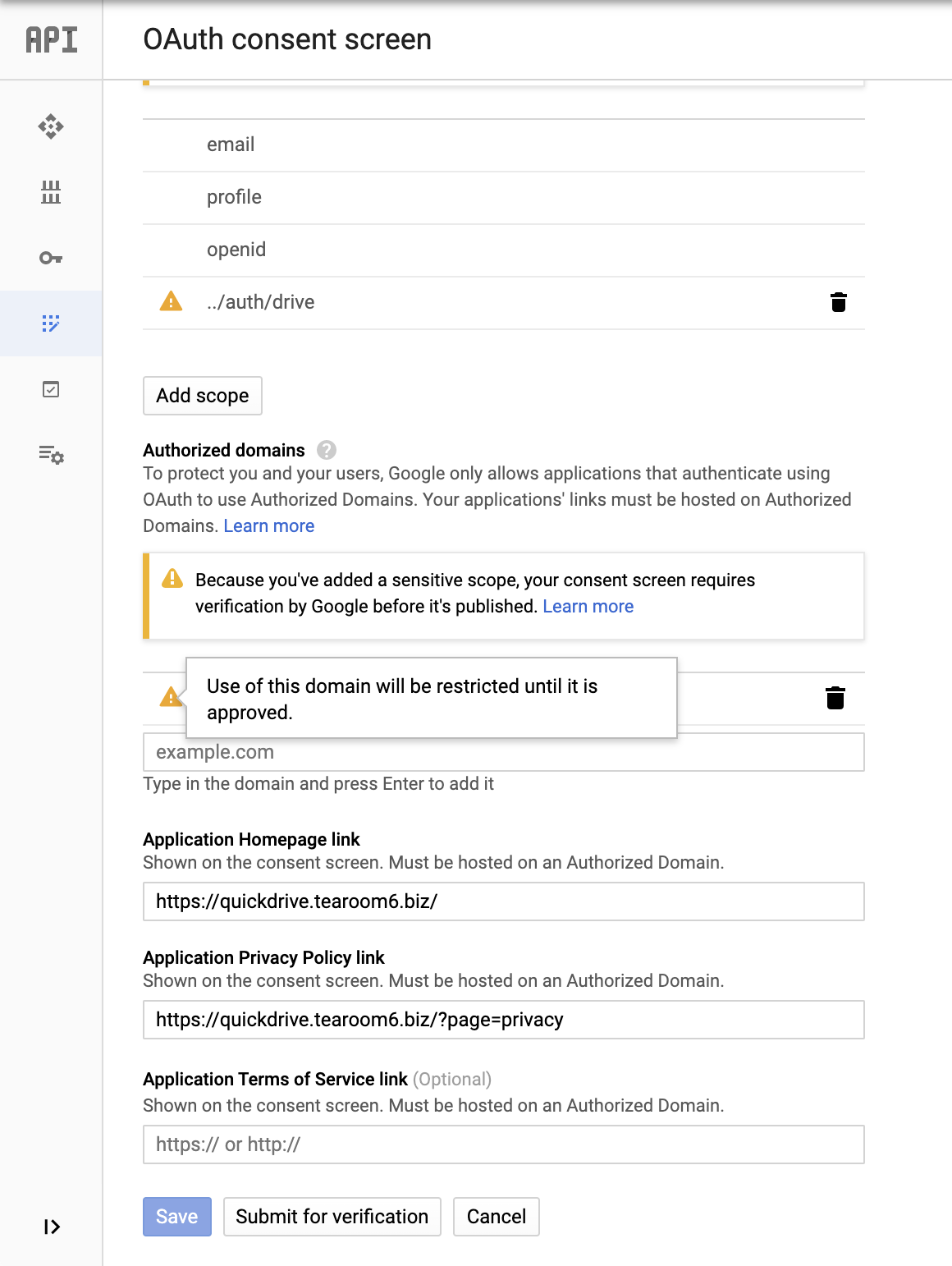This screenshot has width=952, height=1266.
Task: Click the API logo in the top left
Action: click(x=51, y=39)
